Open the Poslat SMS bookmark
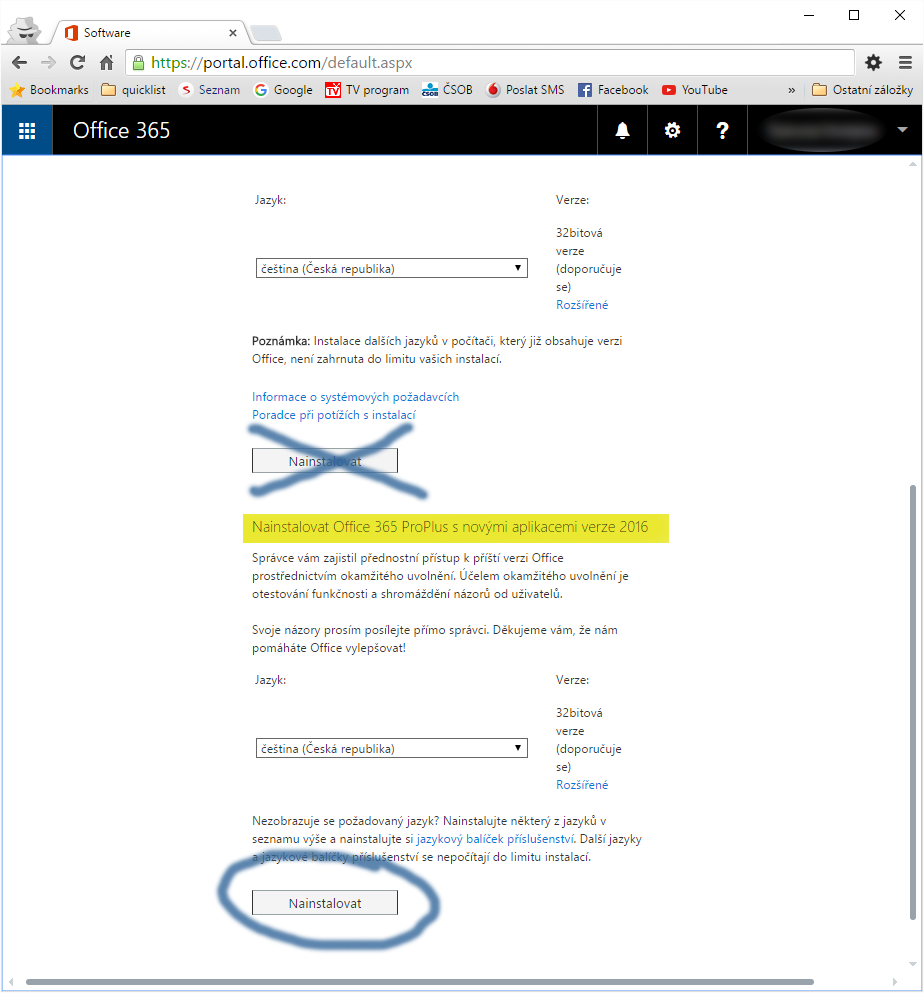 point(524,90)
